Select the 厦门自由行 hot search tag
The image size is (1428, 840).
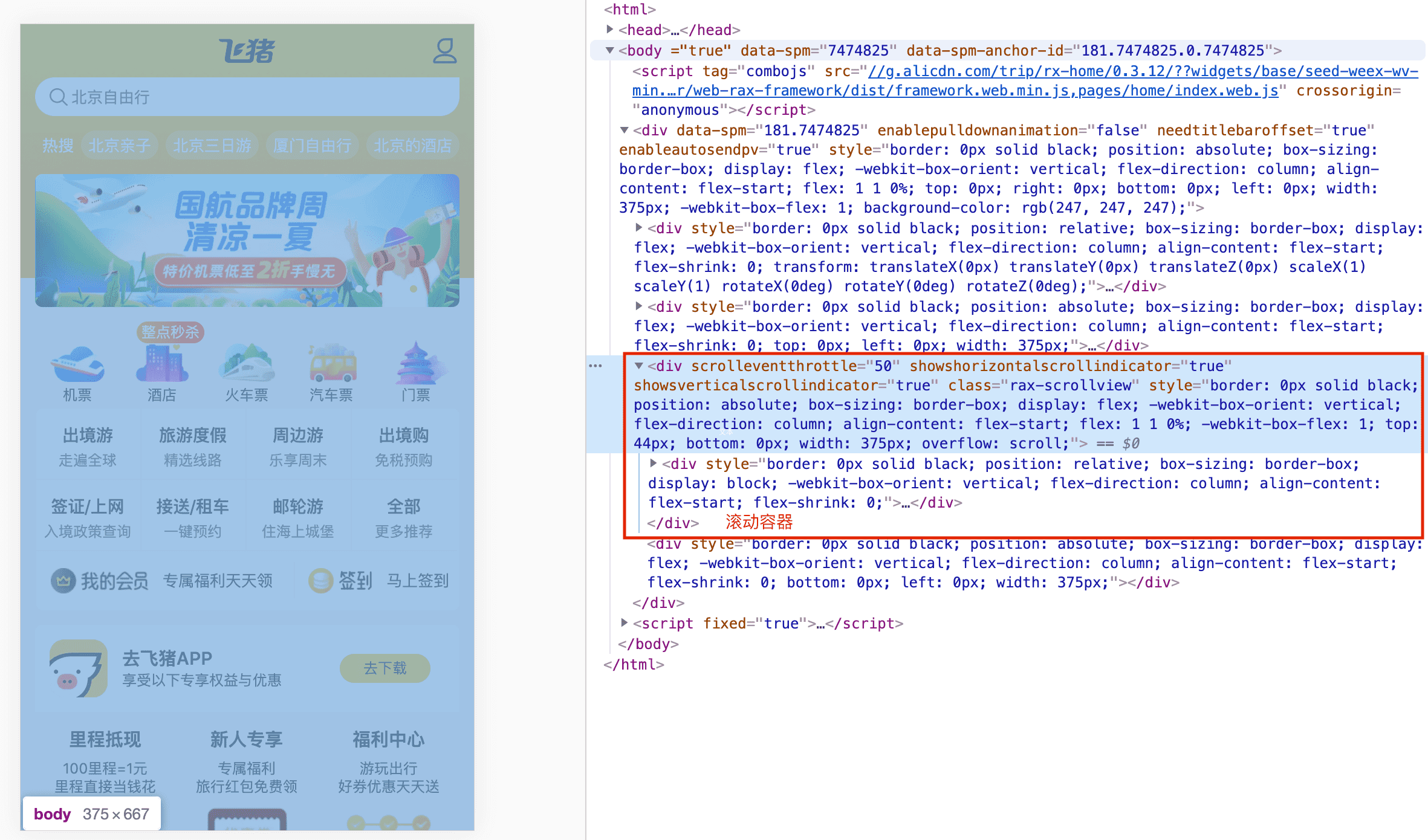312,146
